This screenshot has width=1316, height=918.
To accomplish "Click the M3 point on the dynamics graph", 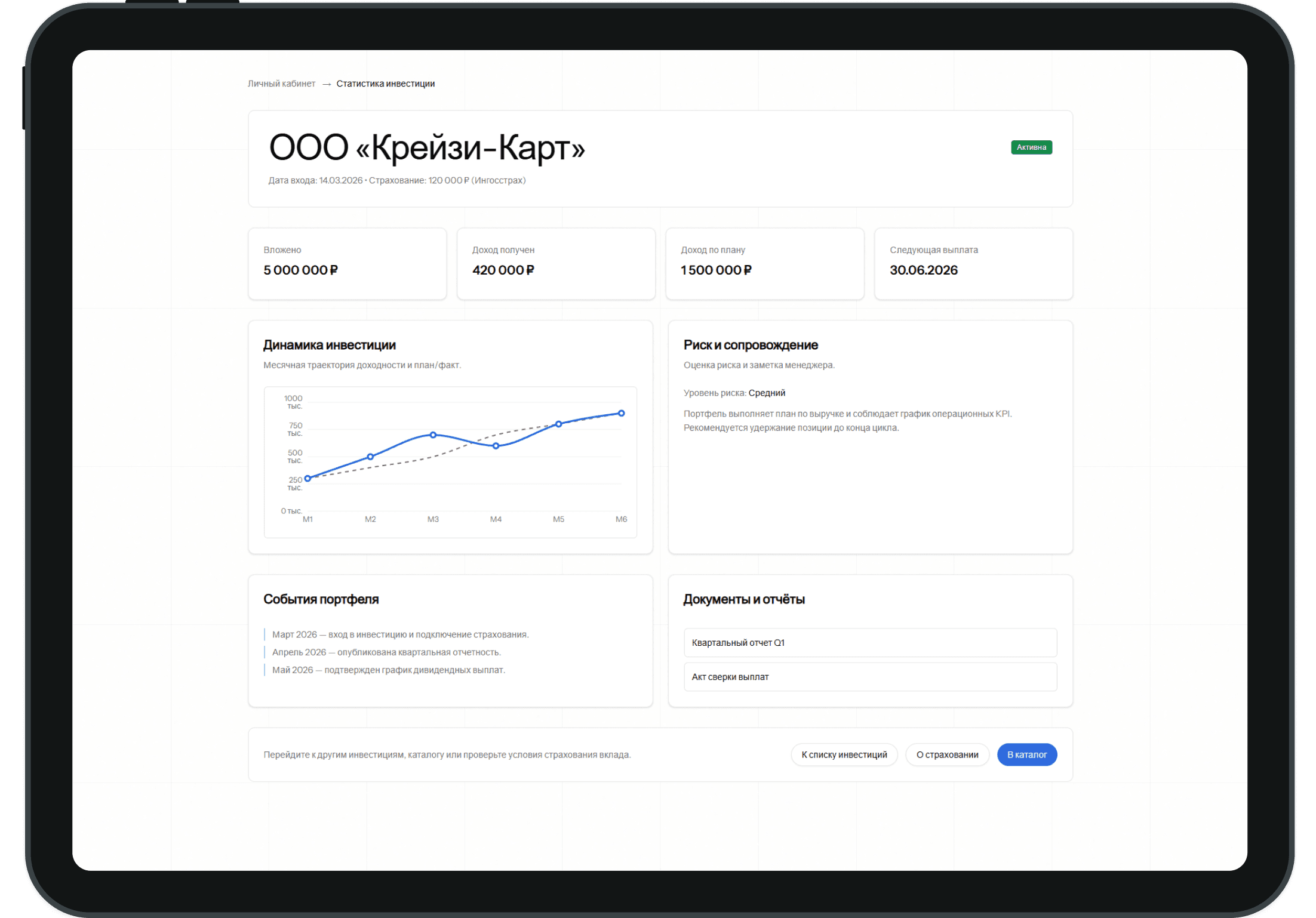I will tap(432, 435).
